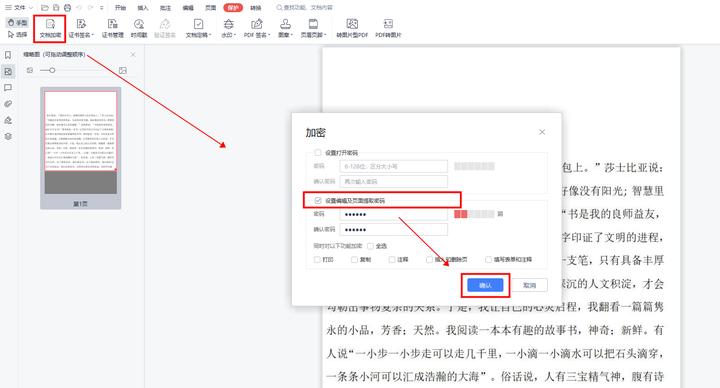The image size is (720, 388).
Task: Open the comments panel icon in left sidebar
Action: coord(8,88)
